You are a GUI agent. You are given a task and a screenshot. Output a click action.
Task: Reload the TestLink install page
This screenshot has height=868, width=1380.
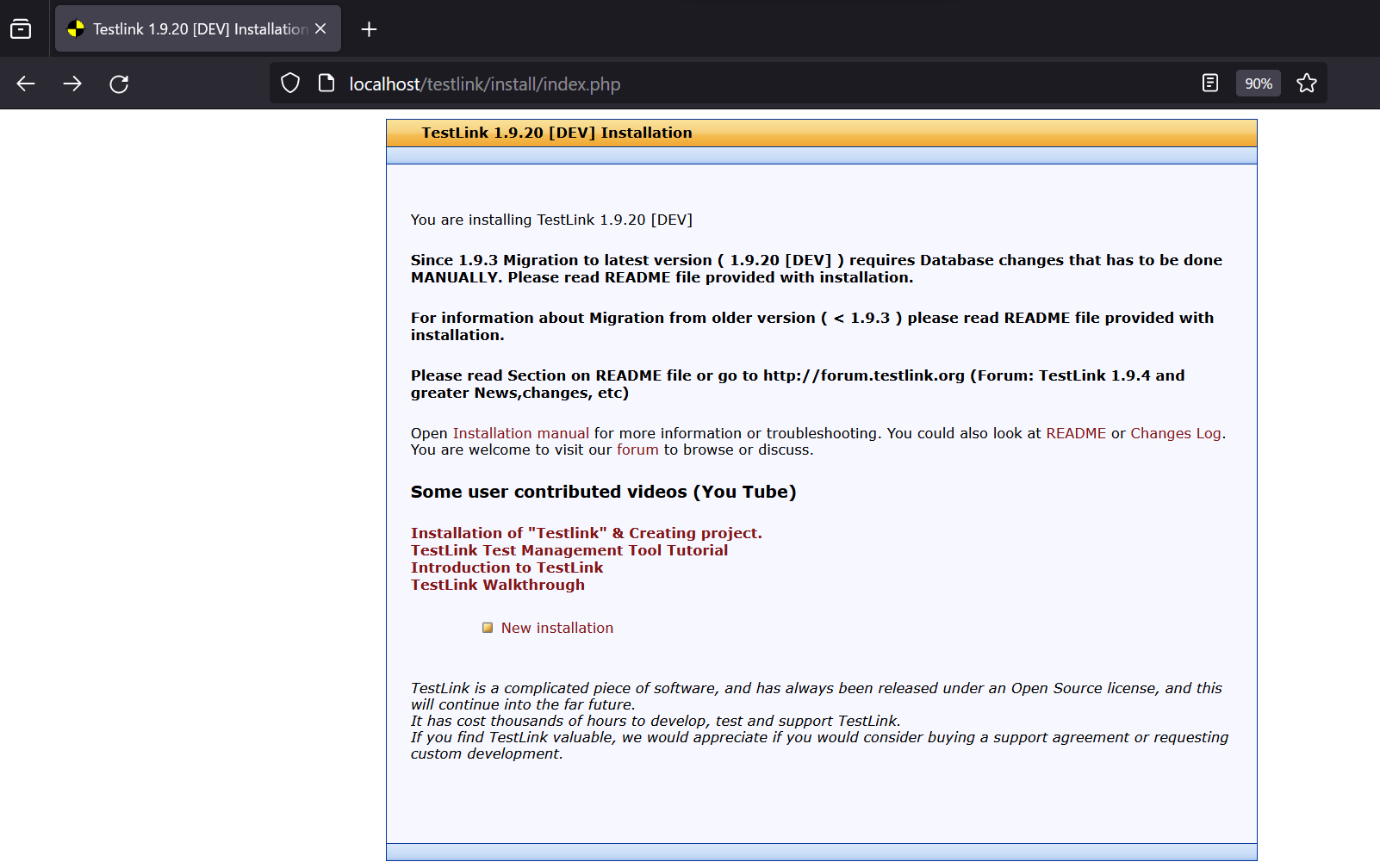(x=119, y=84)
